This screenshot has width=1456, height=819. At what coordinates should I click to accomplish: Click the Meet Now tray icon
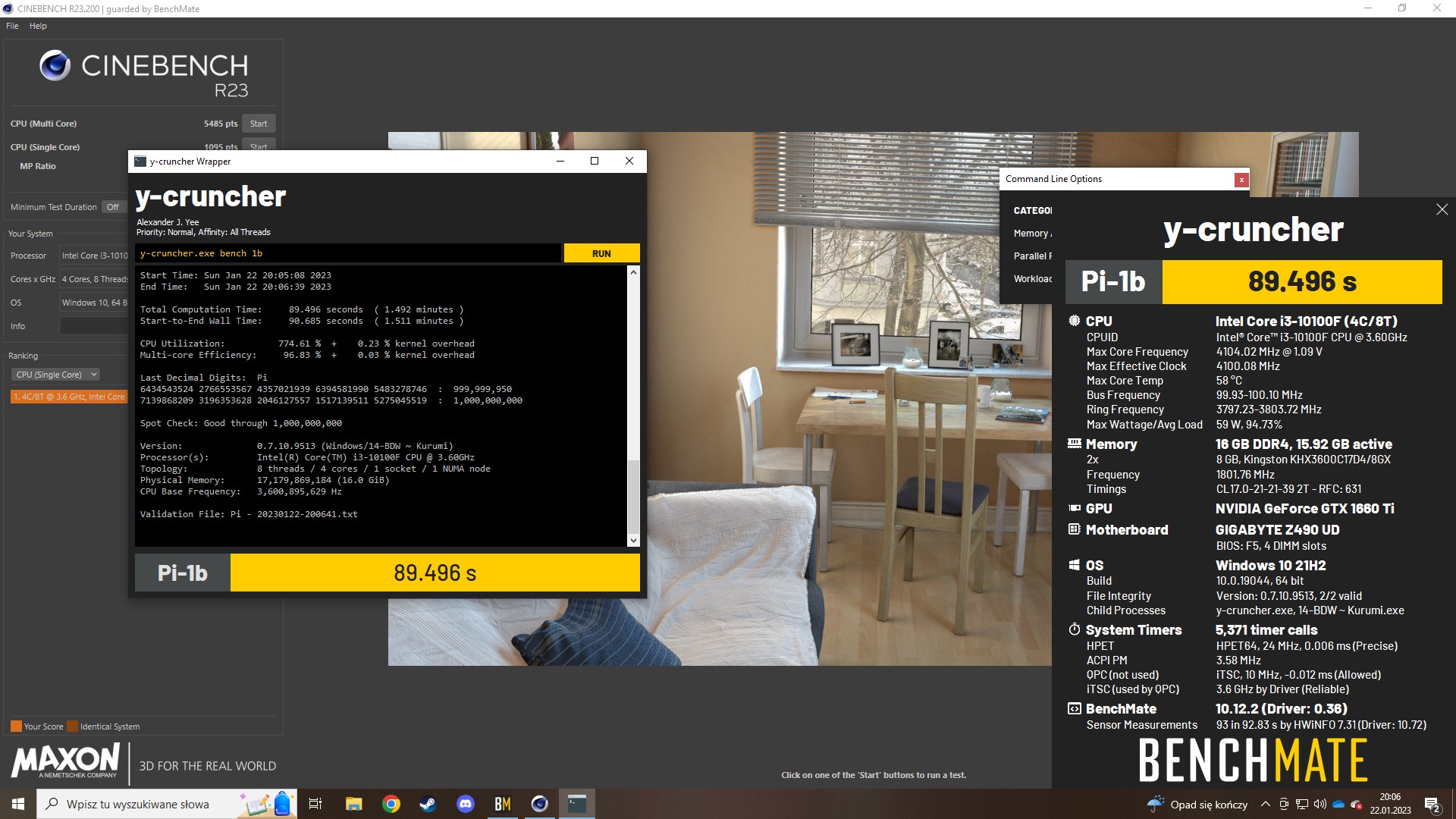(x=1284, y=804)
